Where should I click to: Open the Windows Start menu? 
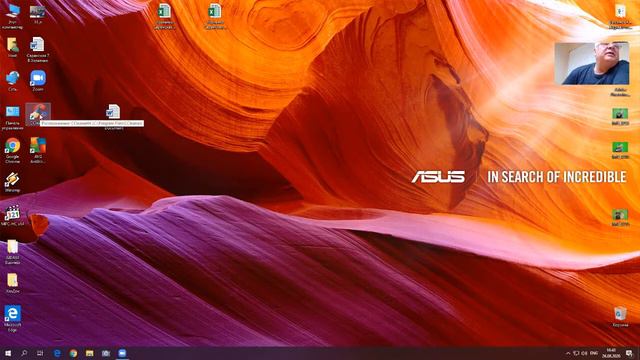(8, 353)
